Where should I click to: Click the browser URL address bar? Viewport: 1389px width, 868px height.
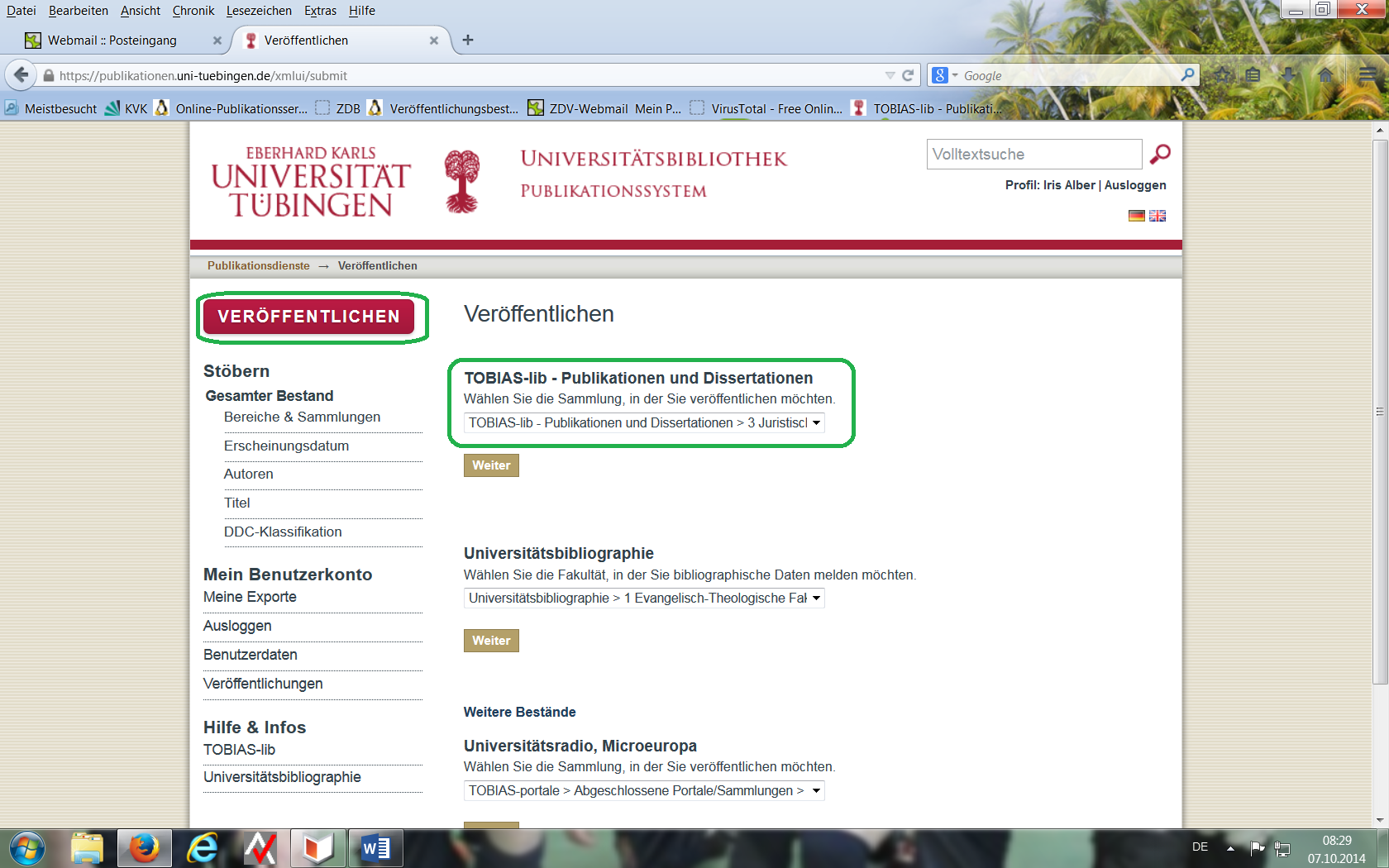(463, 75)
